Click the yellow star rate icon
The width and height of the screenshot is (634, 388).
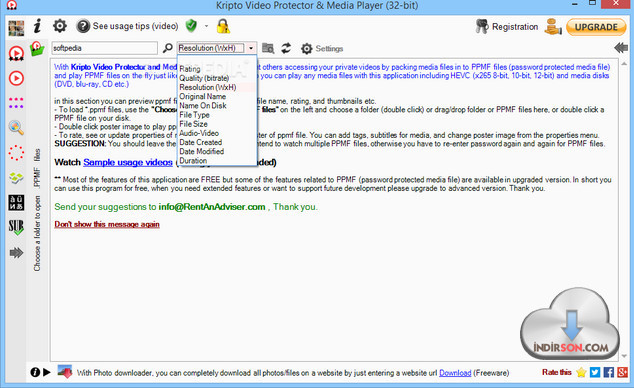tap(581, 372)
